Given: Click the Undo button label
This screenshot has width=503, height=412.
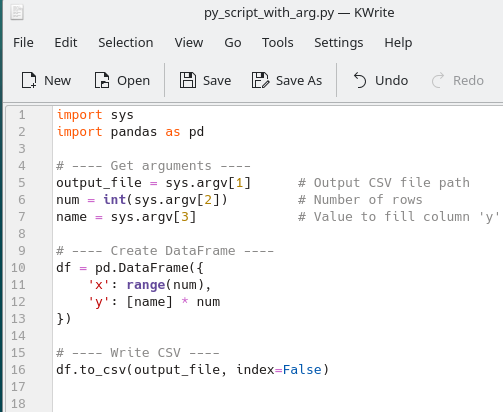Looking at the screenshot, I should pos(392,81).
